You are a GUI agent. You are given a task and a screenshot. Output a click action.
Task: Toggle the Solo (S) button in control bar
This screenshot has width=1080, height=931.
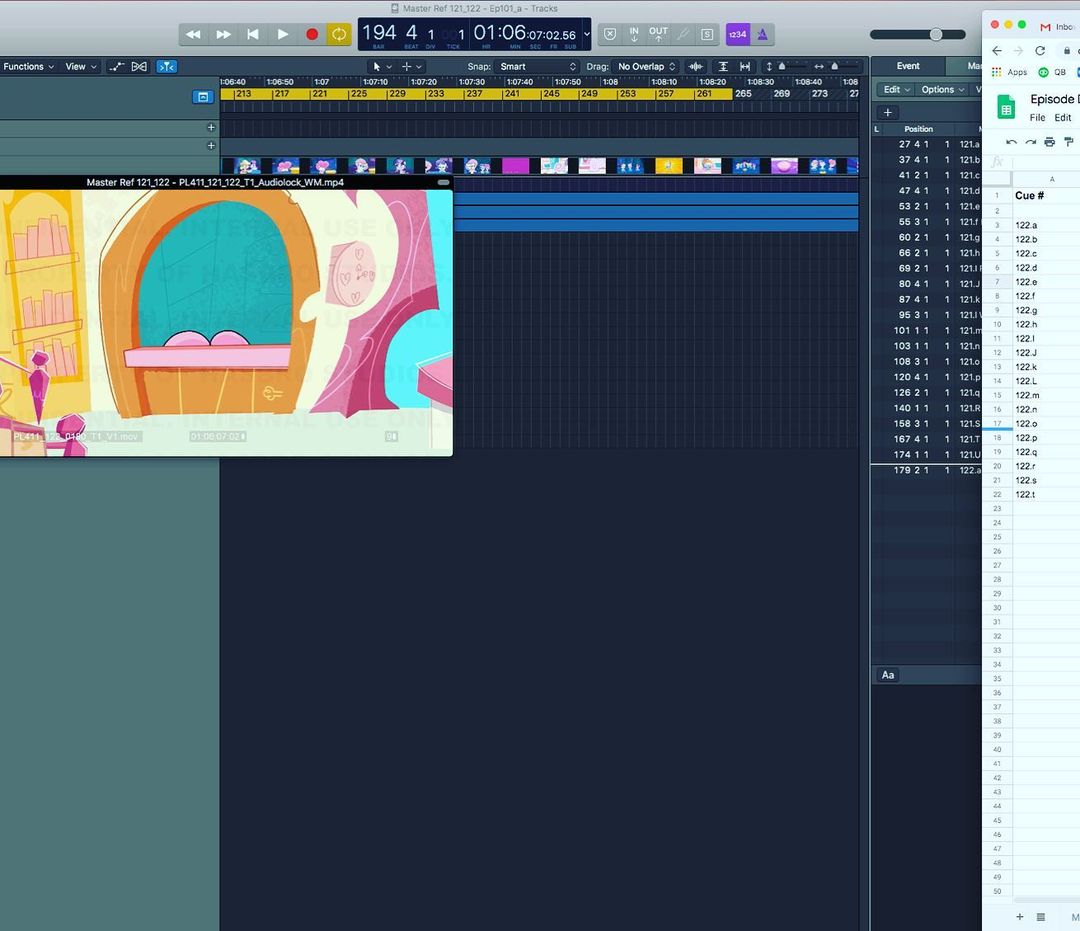(x=707, y=34)
